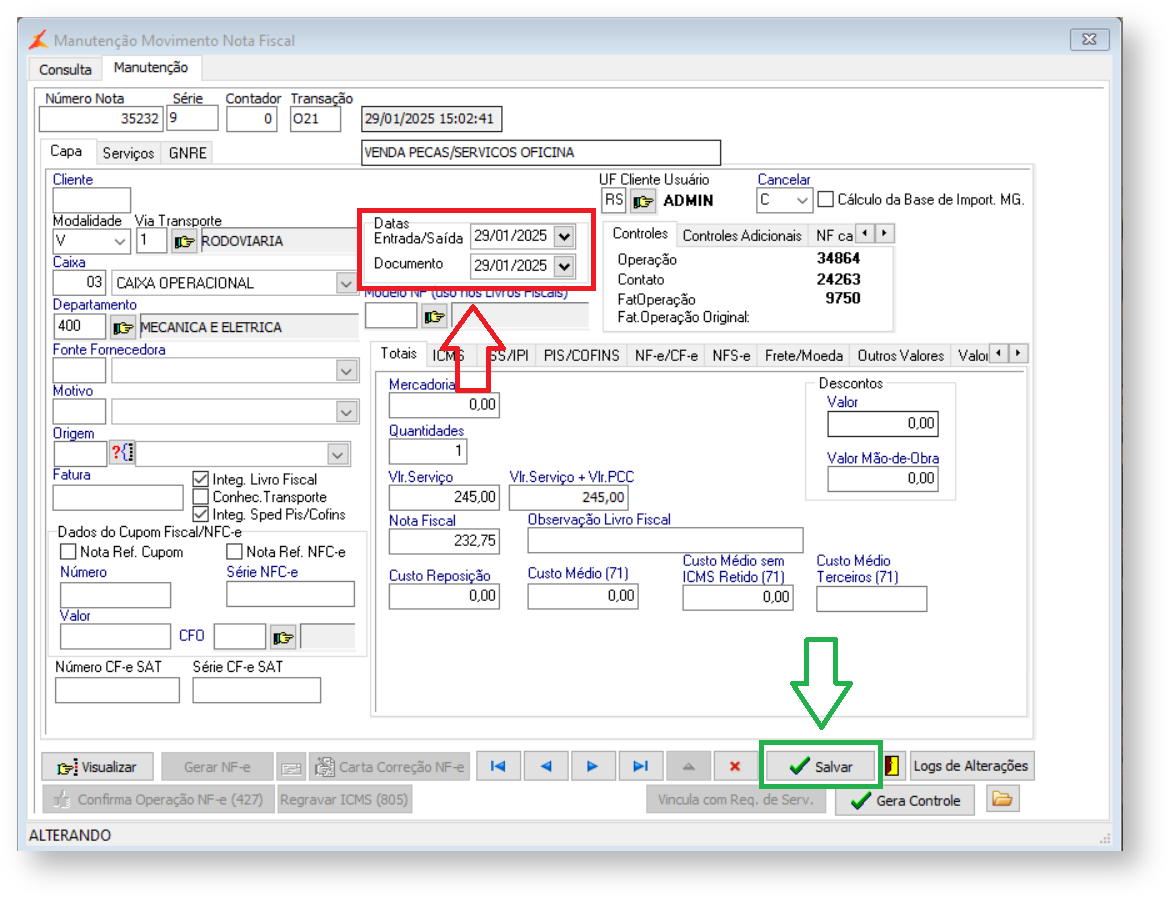Open the Documento date picker
Viewport: 1171px width, 899px height.
coord(565,266)
